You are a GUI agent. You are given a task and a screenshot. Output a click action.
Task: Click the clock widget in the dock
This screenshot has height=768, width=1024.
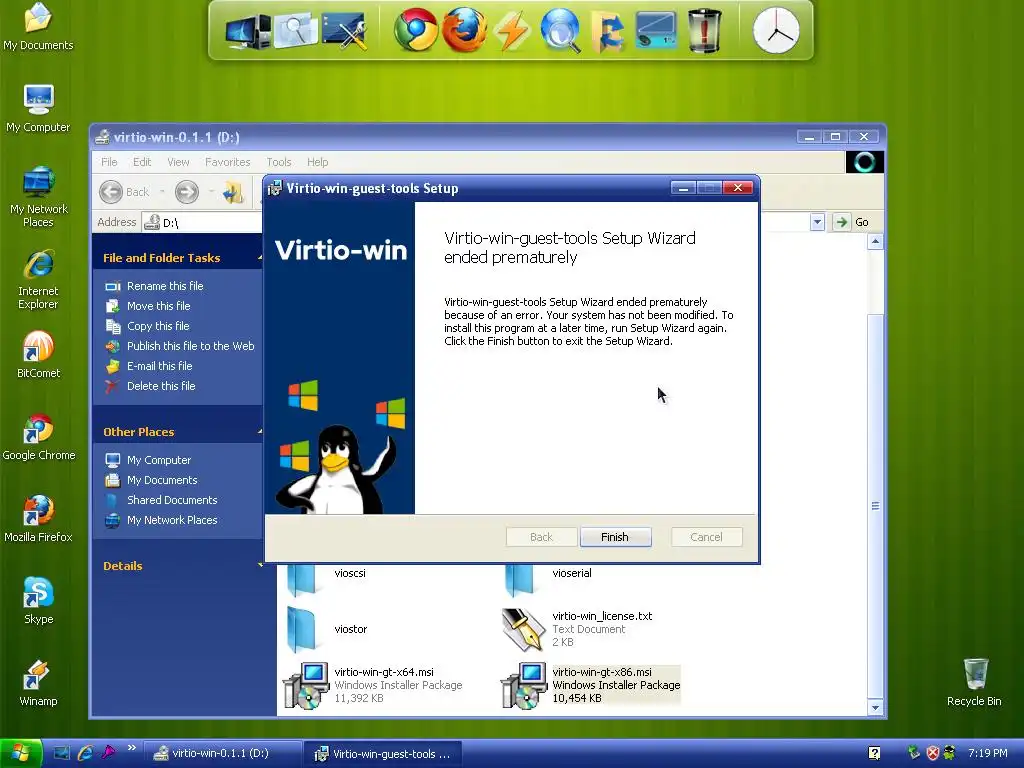776,31
